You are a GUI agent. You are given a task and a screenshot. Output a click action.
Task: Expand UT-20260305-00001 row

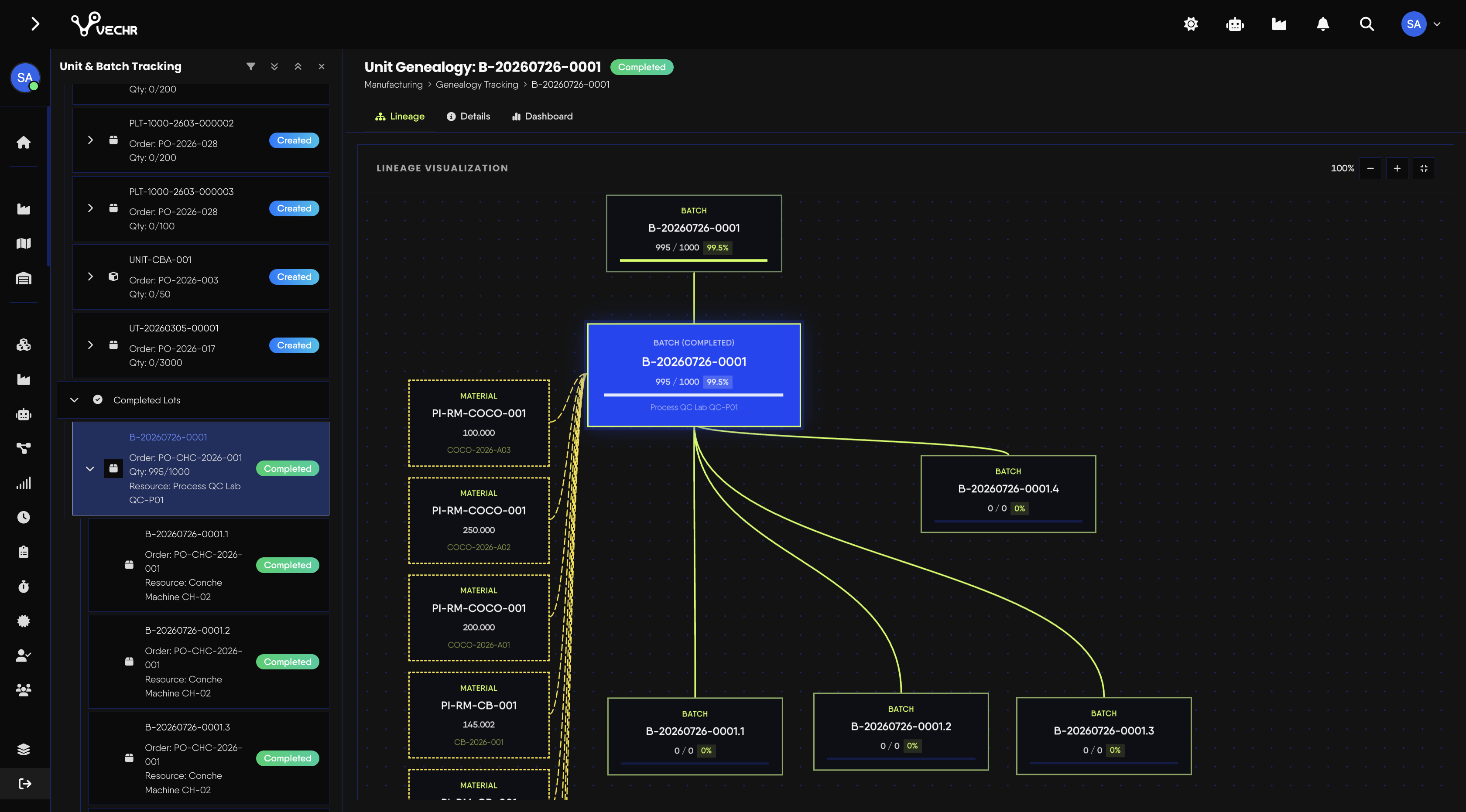click(90, 345)
